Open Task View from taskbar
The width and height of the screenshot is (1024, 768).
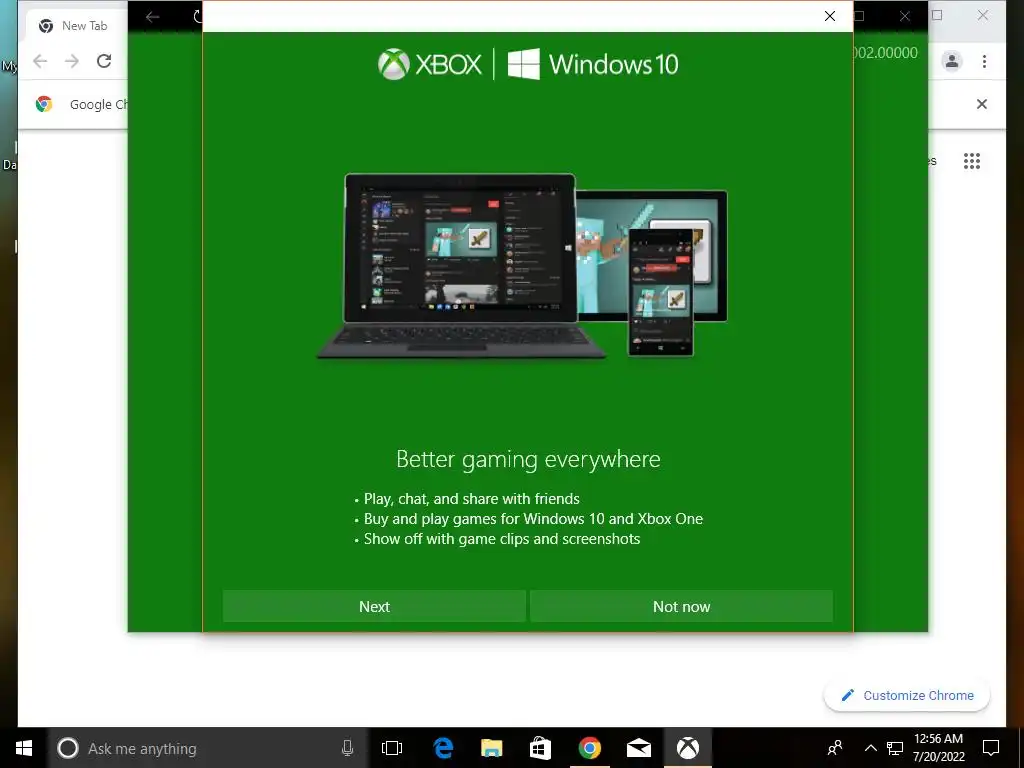point(392,748)
